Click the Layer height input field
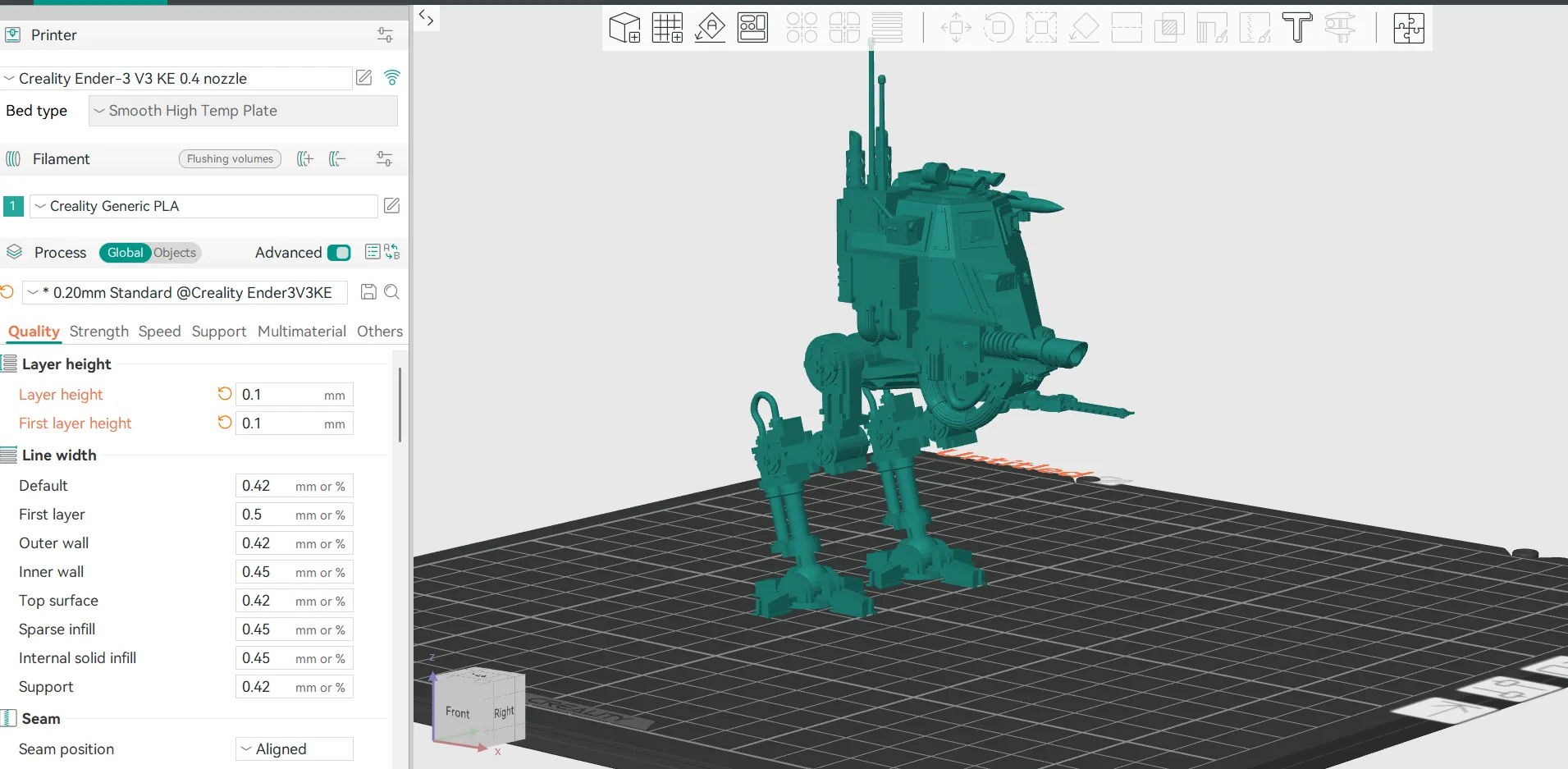The image size is (1568, 769). pyautogui.click(x=295, y=395)
